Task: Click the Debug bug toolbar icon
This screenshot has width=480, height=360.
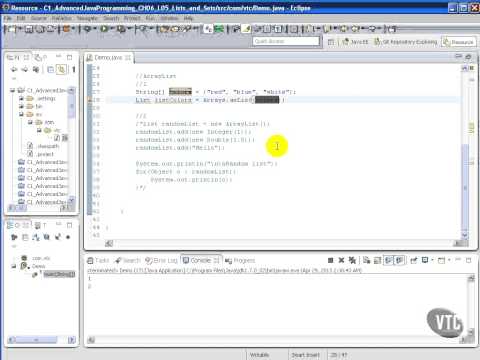Action: tap(87, 29)
